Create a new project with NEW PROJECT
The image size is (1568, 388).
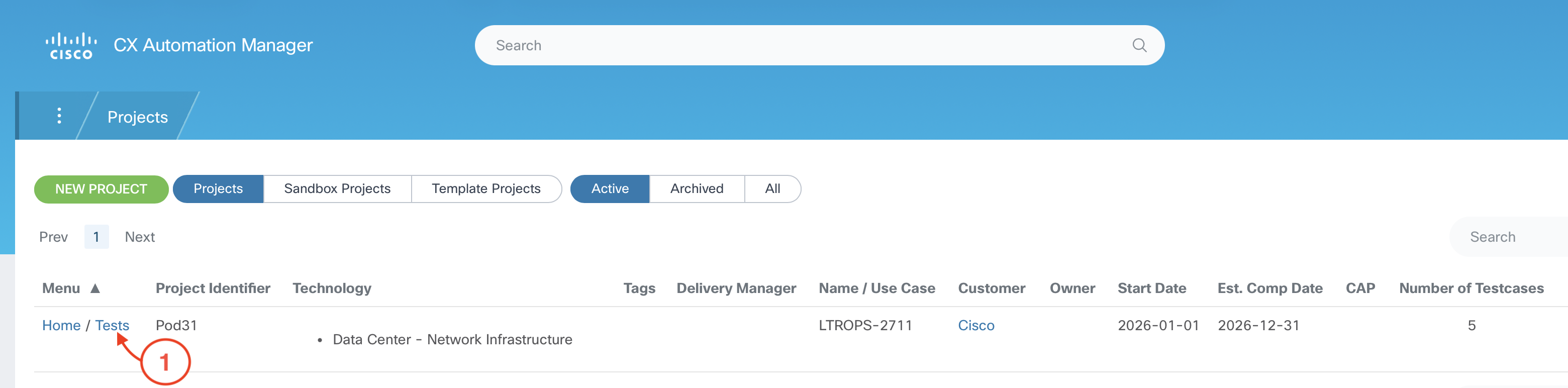[x=101, y=189]
